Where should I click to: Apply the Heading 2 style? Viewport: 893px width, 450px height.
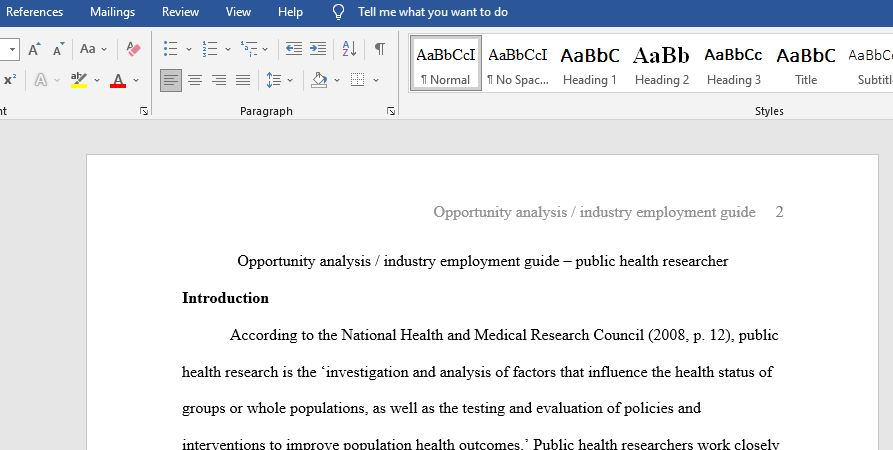coord(662,63)
